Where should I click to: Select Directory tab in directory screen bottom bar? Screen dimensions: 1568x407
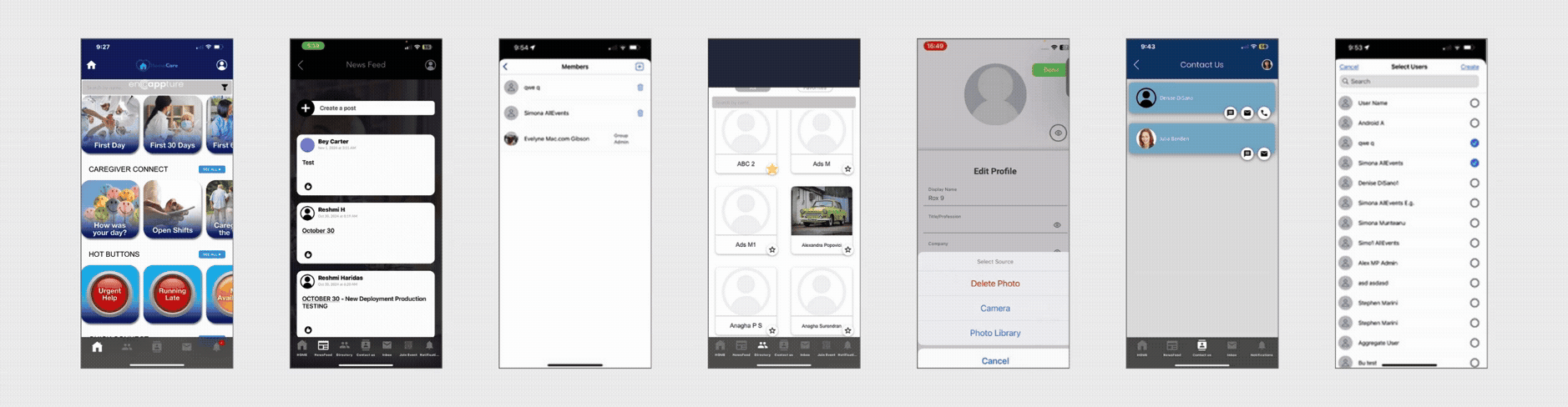pyautogui.click(x=762, y=349)
